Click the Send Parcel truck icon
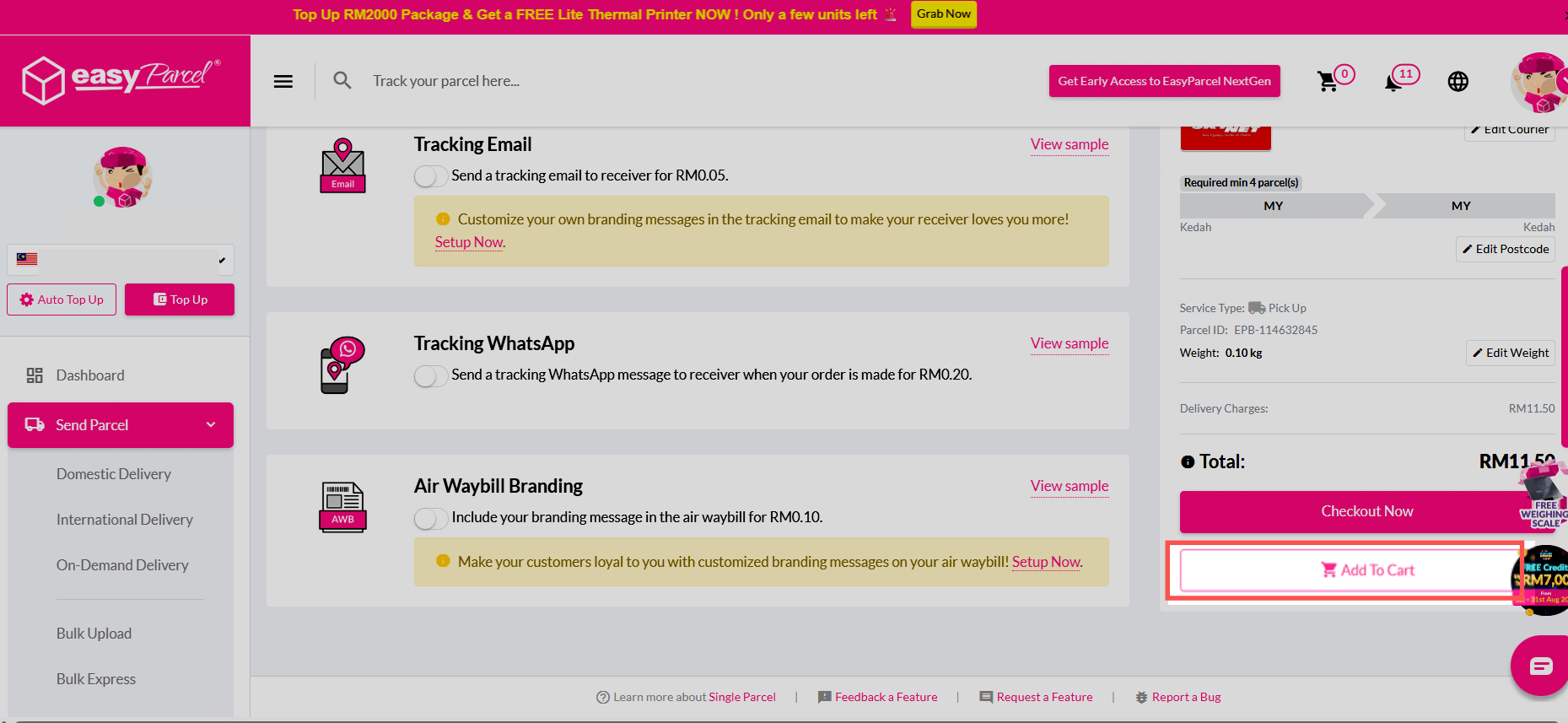The height and width of the screenshot is (723, 1568). 35,424
